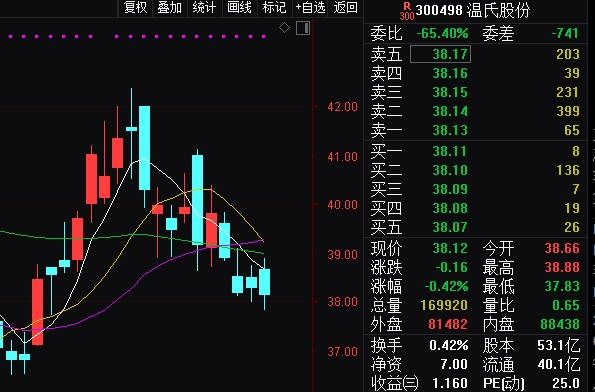Click the 总量 volume value 169920
Screen dimensions: 595x392
(x=444, y=305)
